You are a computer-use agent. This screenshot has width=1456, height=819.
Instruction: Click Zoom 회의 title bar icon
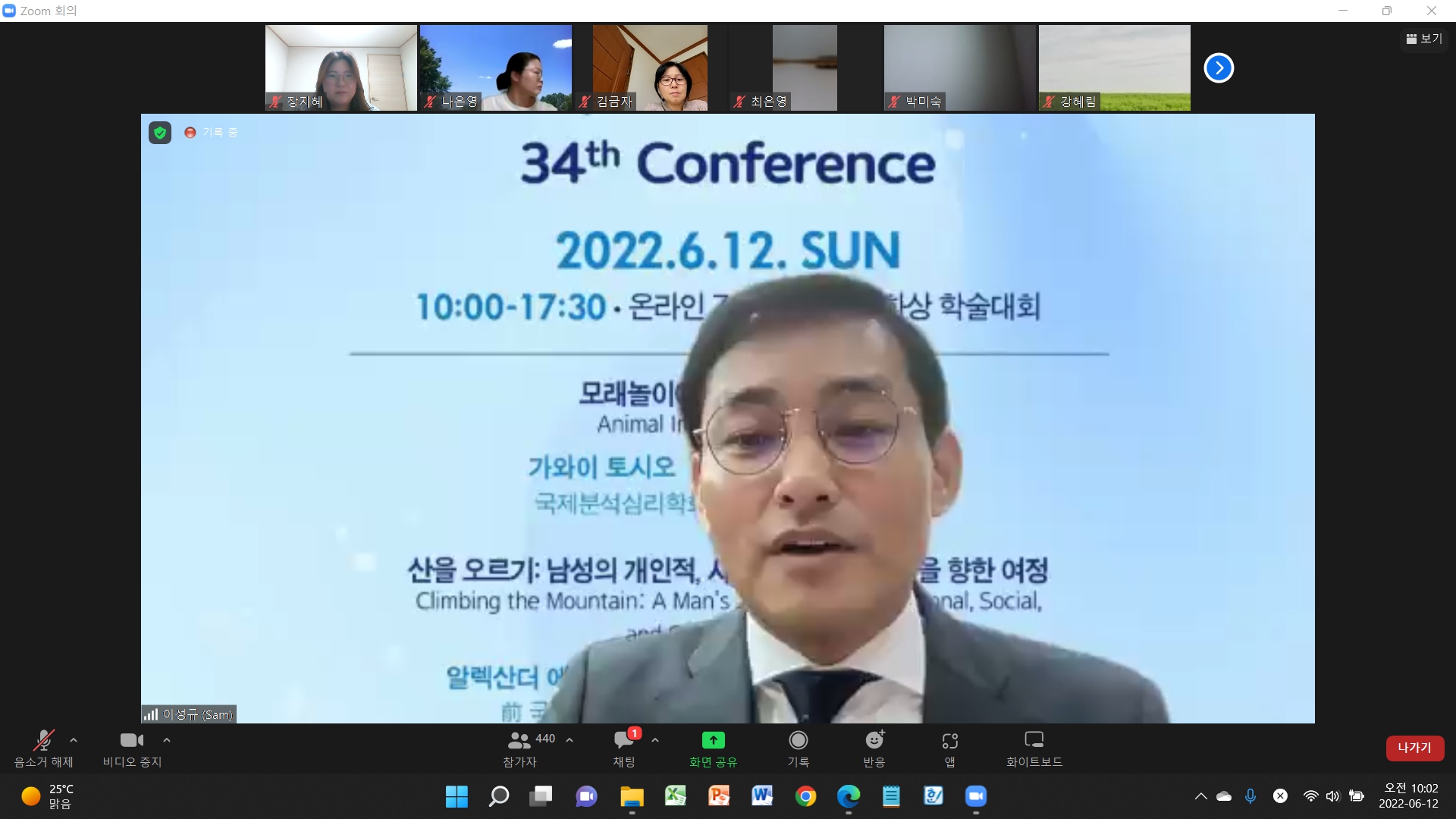pyautogui.click(x=9, y=11)
